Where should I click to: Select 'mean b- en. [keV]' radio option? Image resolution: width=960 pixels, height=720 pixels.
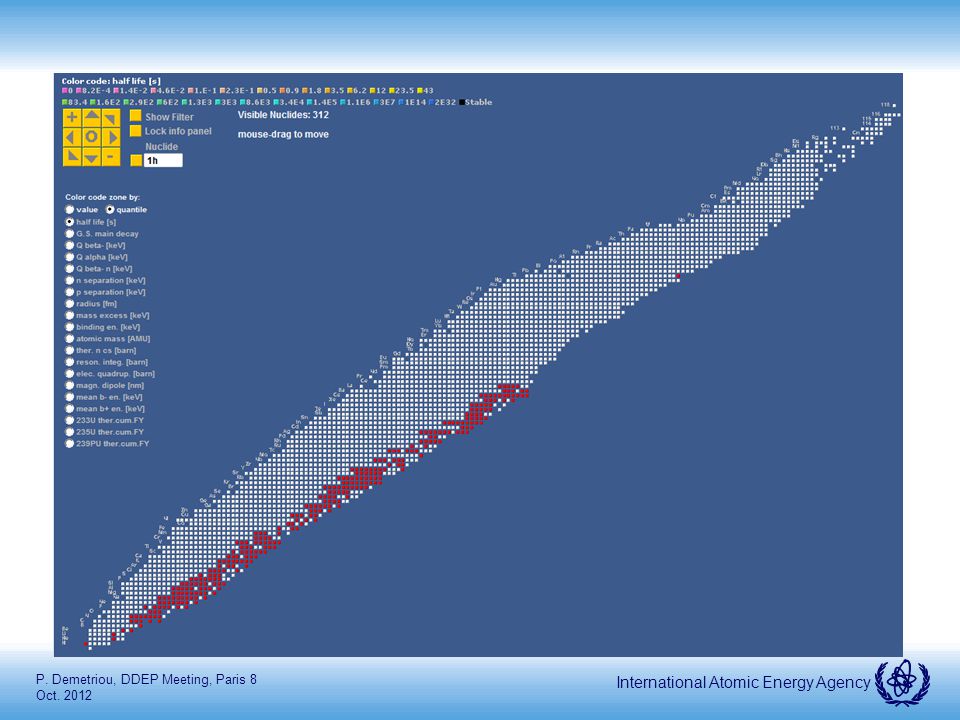(x=70, y=397)
